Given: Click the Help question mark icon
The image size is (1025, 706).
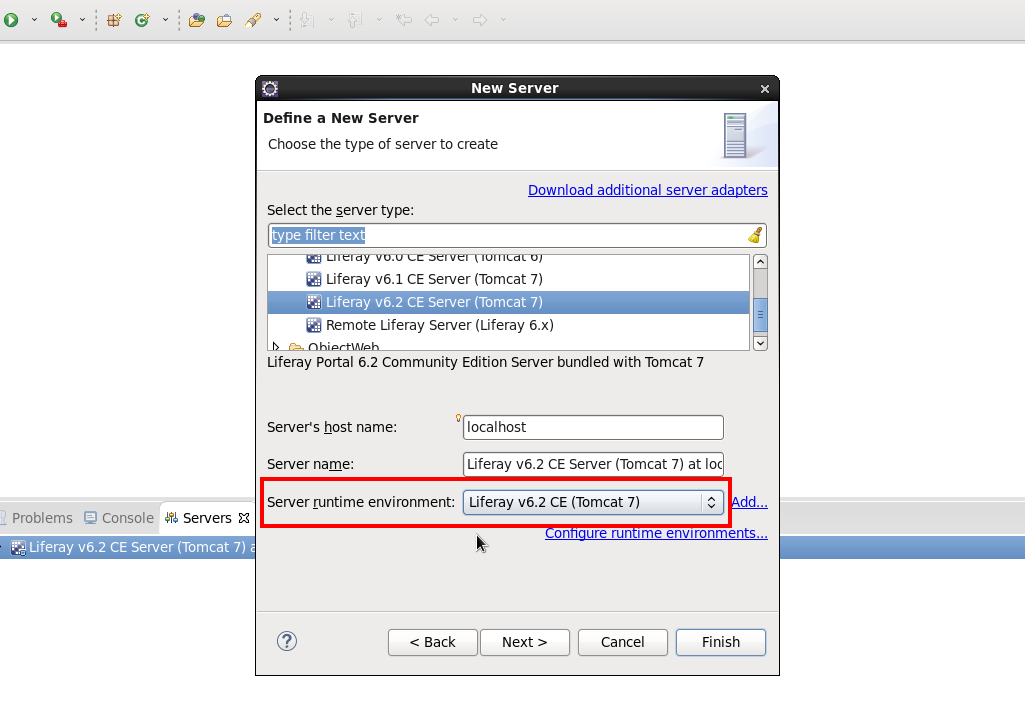Looking at the screenshot, I should 287,641.
